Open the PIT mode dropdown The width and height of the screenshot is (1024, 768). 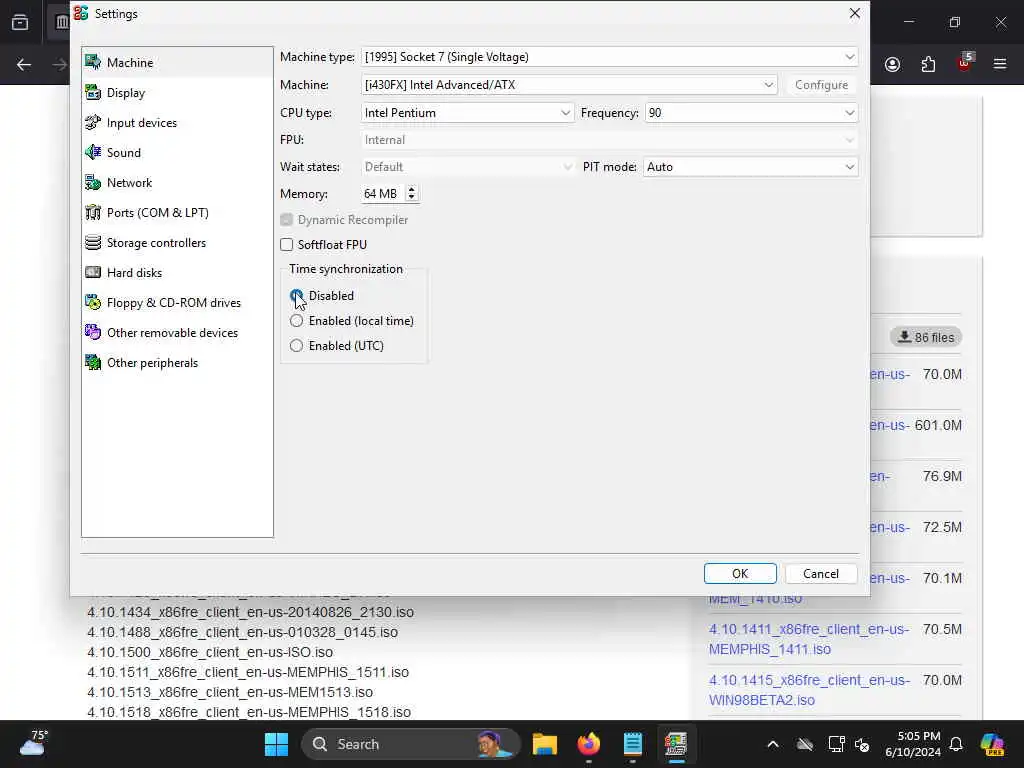tap(750, 167)
